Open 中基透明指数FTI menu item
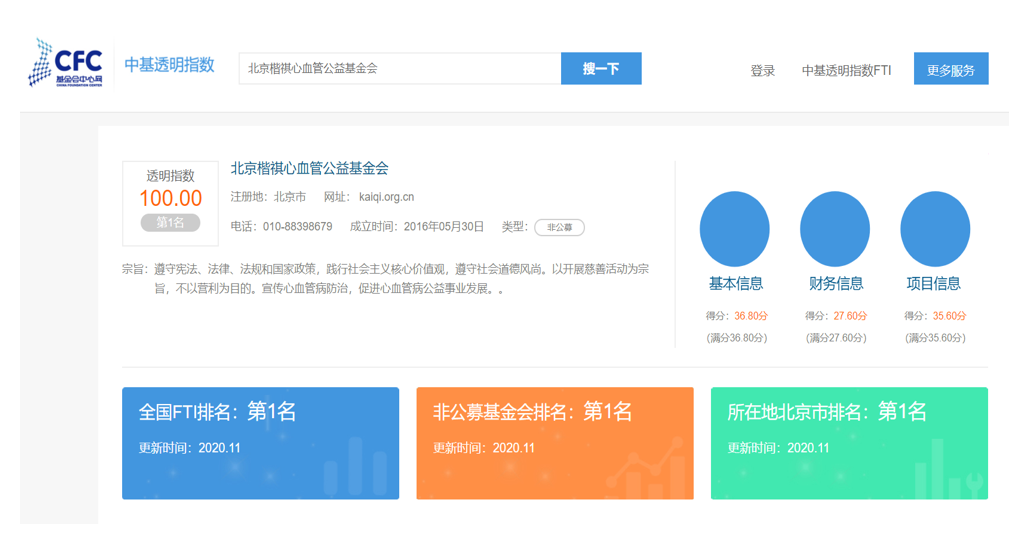 846,70
